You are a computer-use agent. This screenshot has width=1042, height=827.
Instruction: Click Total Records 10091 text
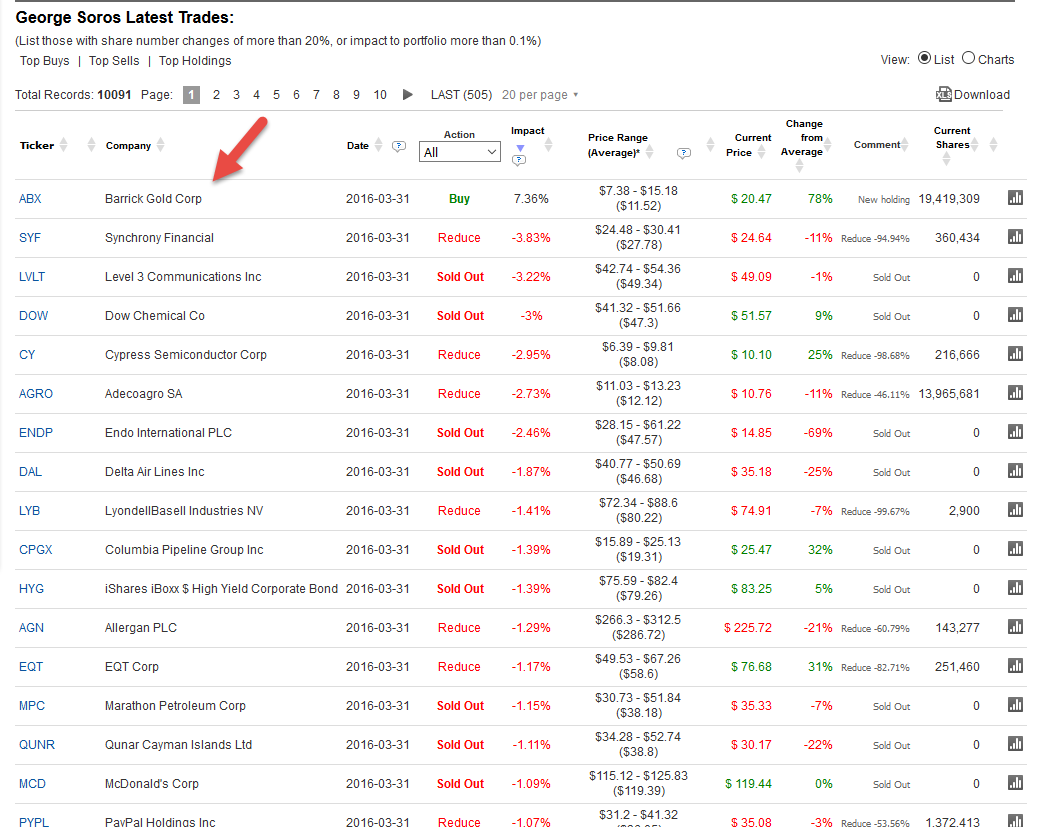[x=73, y=94]
